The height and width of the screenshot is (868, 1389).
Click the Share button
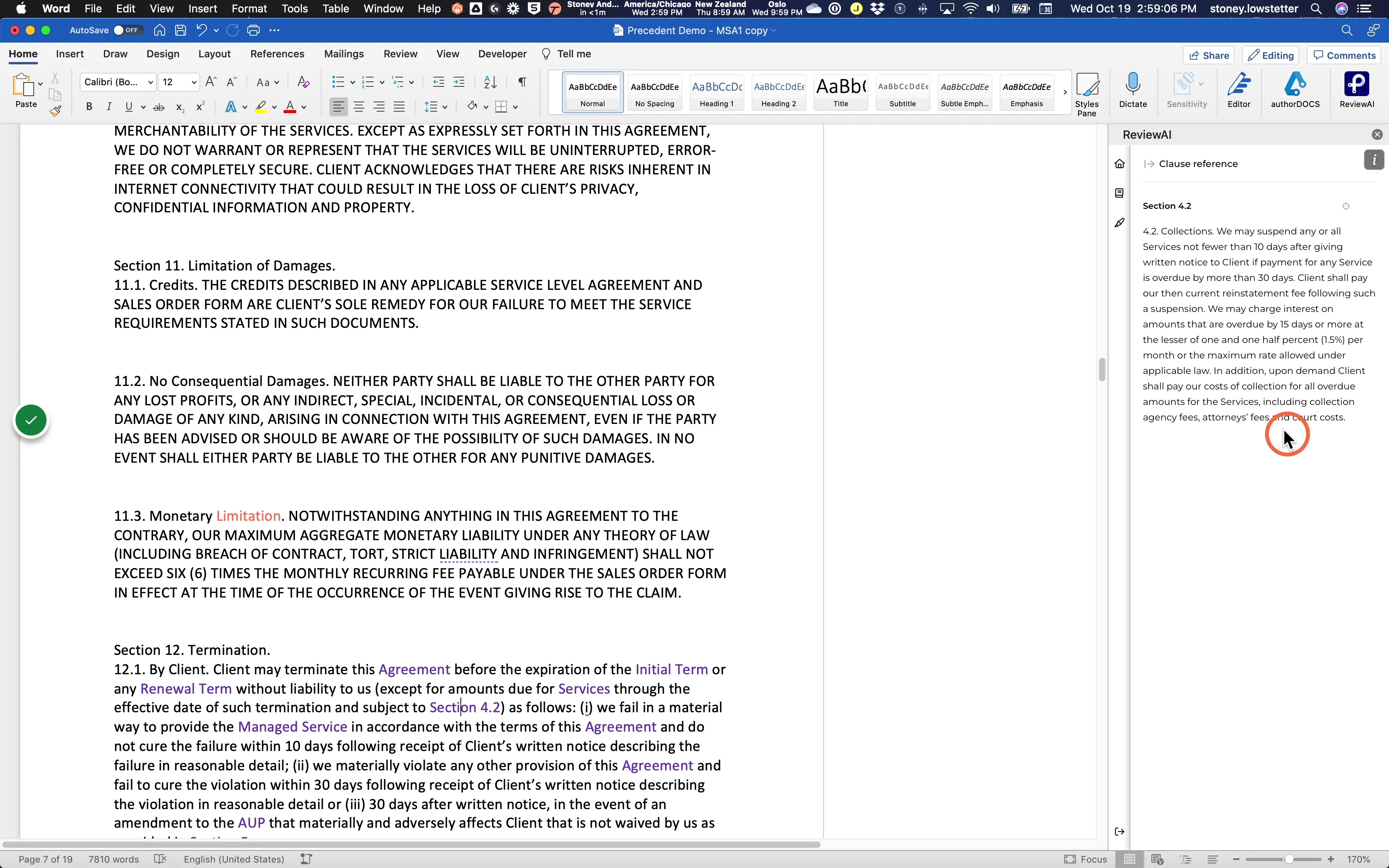coord(1208,55)
